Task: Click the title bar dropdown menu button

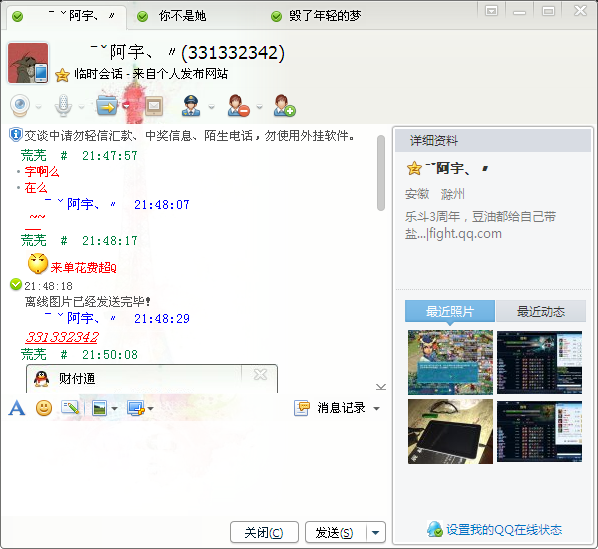Action: pos(491,11)
